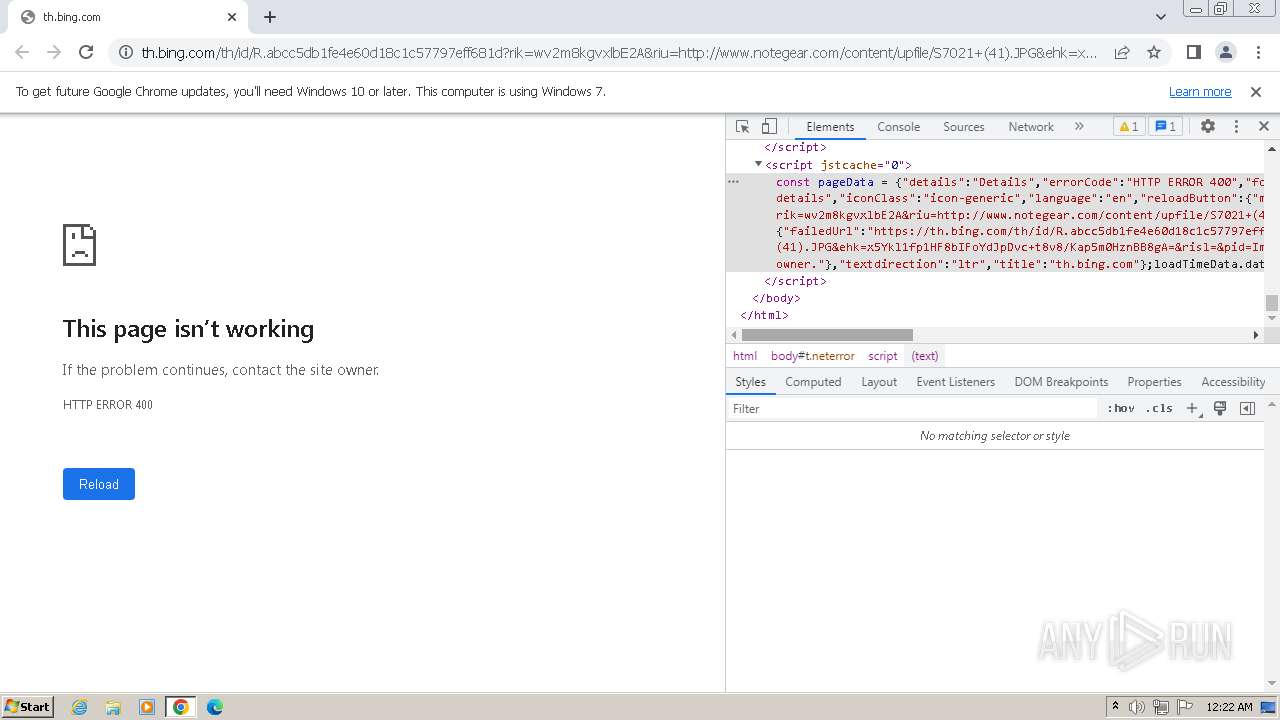
Task: Toggle computed styles sidebar icon
Action: point(1247,408)
